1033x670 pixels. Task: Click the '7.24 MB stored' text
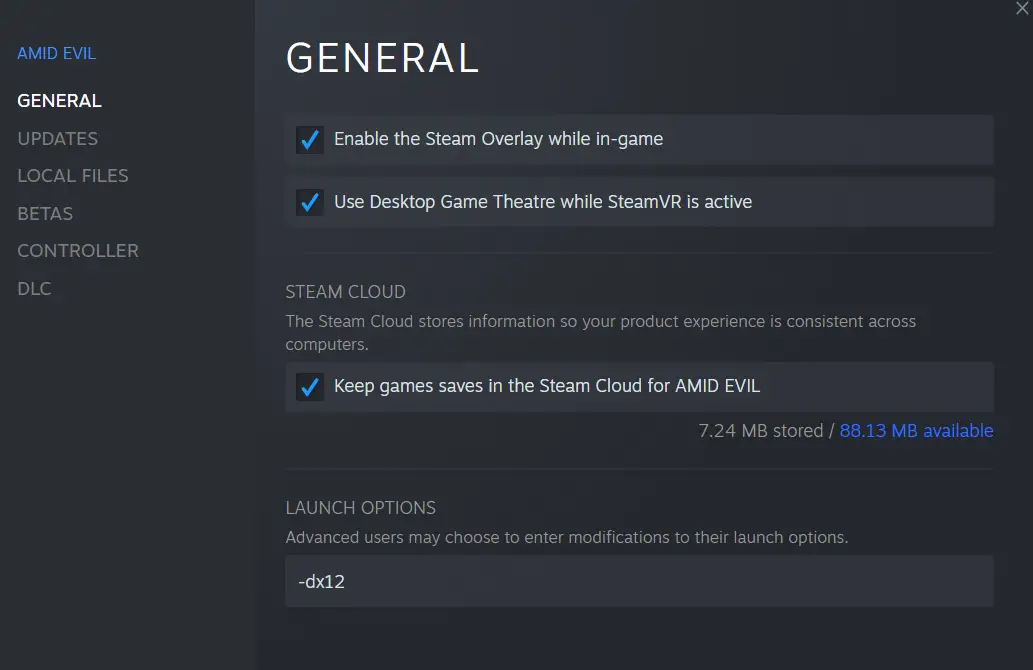(761, 431)
